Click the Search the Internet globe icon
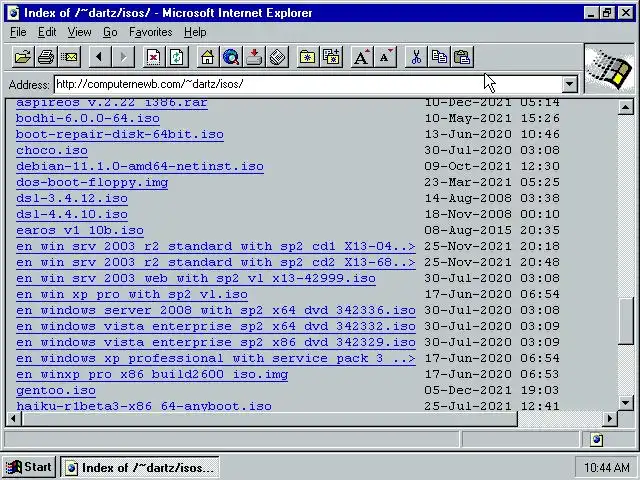 tap(231, 57)
